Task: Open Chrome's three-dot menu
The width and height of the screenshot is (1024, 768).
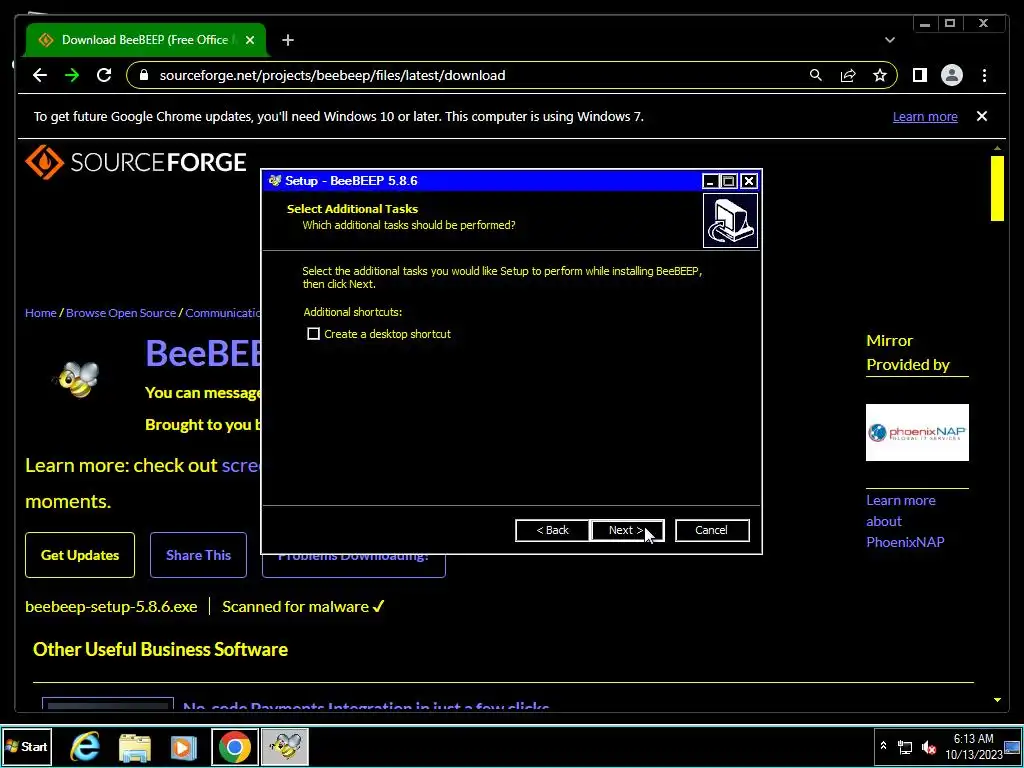Action: (984, 75)
